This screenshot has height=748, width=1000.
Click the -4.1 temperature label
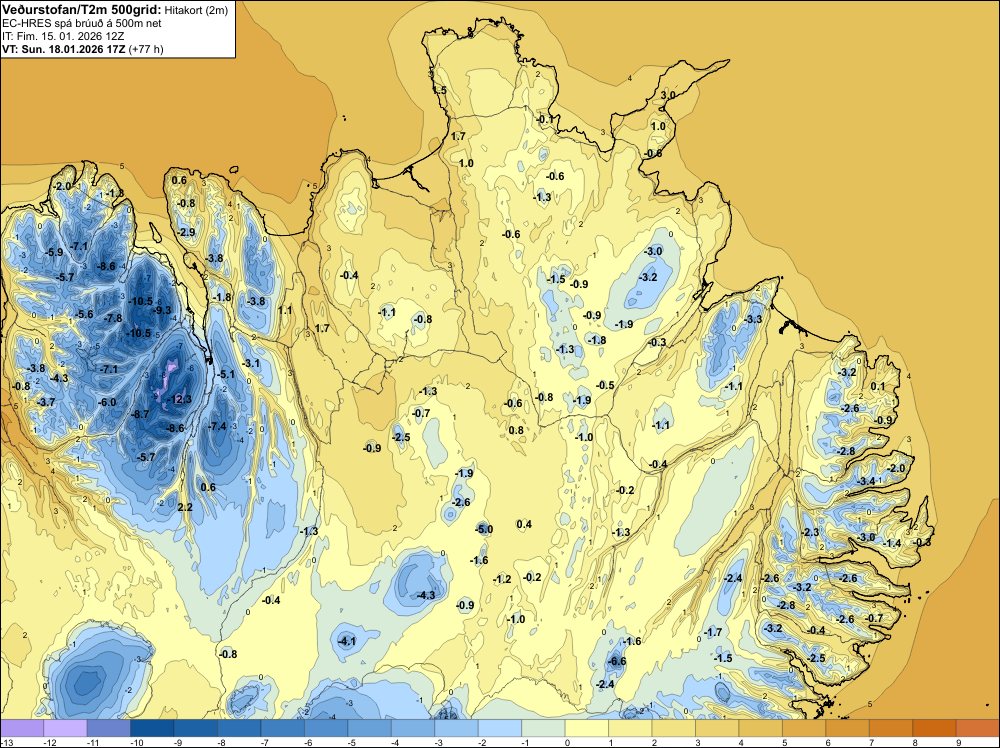(x=347, y=642)
